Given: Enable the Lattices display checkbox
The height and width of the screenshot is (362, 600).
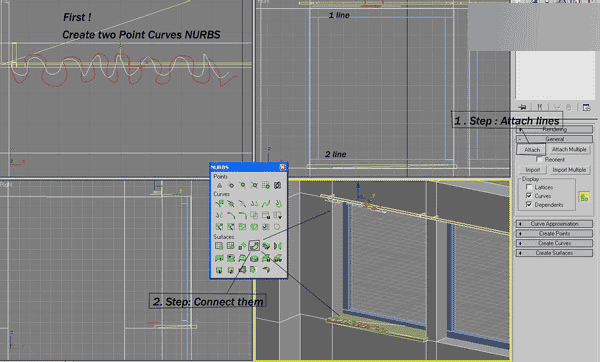Looking at the screenshot, I should point(529,187).
